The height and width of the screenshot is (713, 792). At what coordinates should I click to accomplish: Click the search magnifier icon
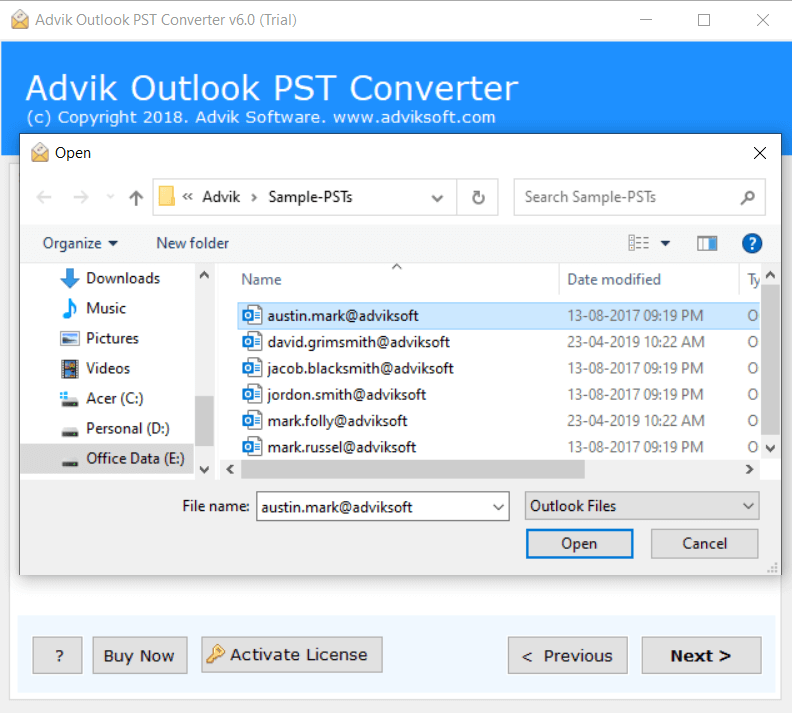pos(748,197)
